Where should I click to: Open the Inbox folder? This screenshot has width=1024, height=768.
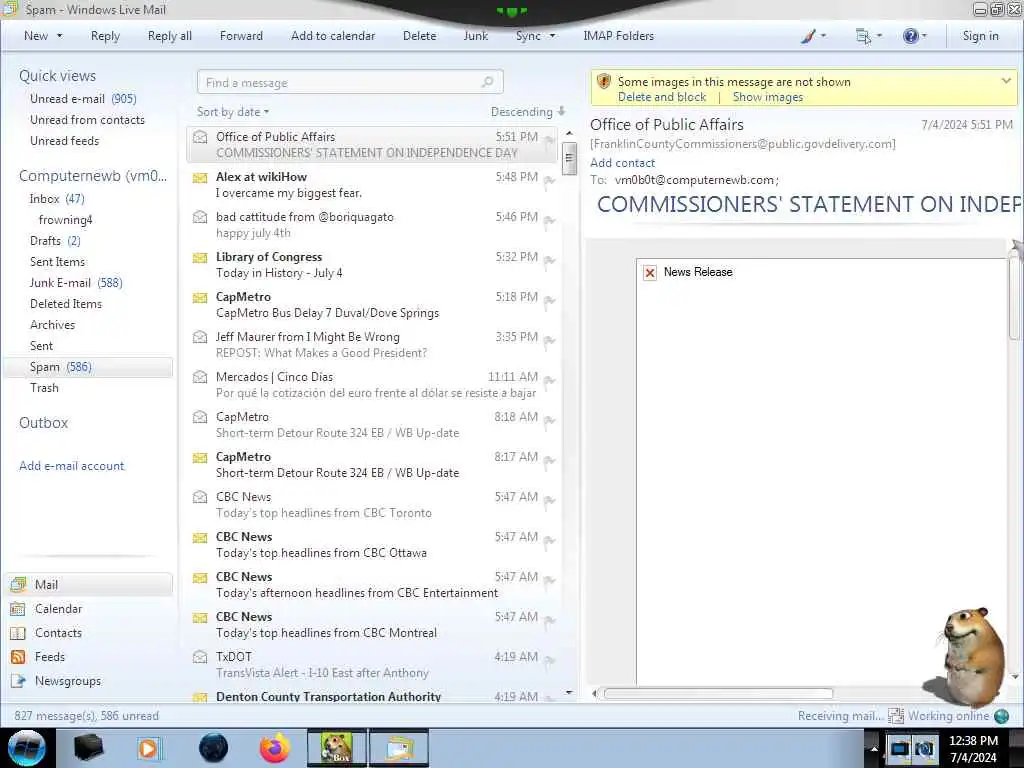click(x=57, y=199)
